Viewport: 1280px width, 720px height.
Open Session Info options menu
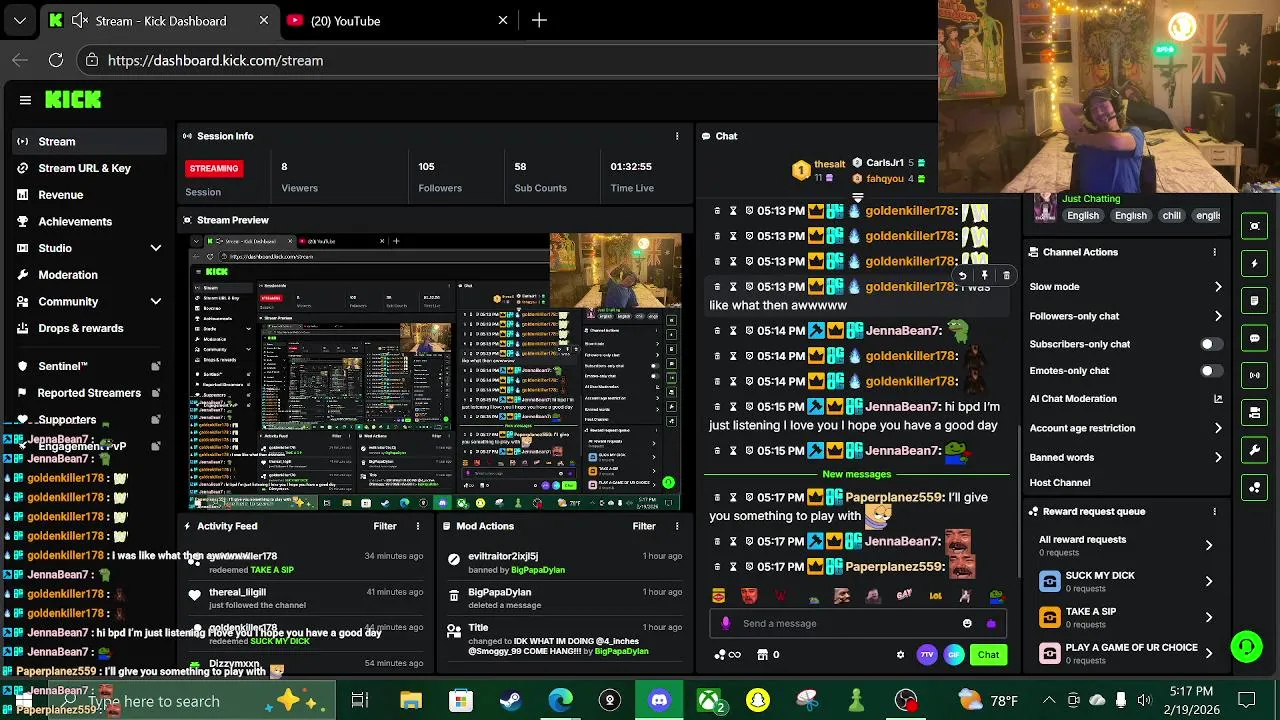point(677,136)
